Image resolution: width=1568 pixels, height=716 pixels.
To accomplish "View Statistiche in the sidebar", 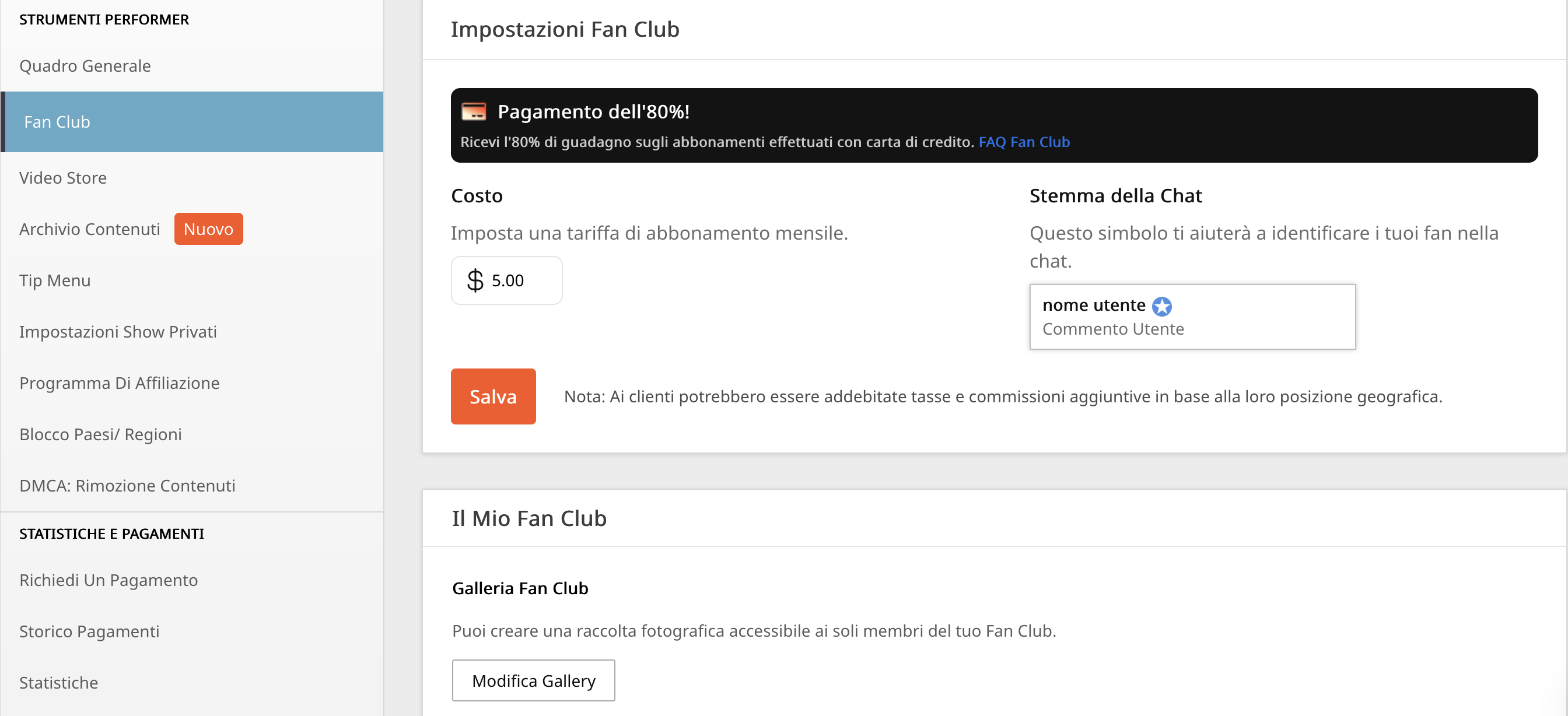I will point(58,683).
